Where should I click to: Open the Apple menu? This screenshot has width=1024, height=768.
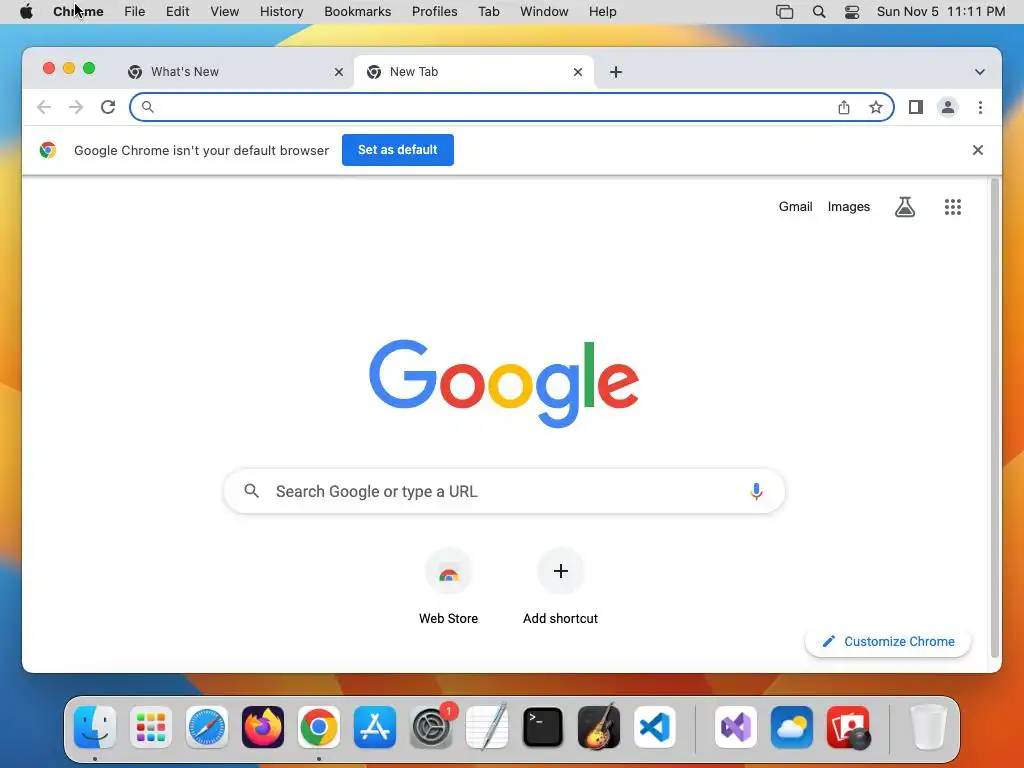point(26,12)
